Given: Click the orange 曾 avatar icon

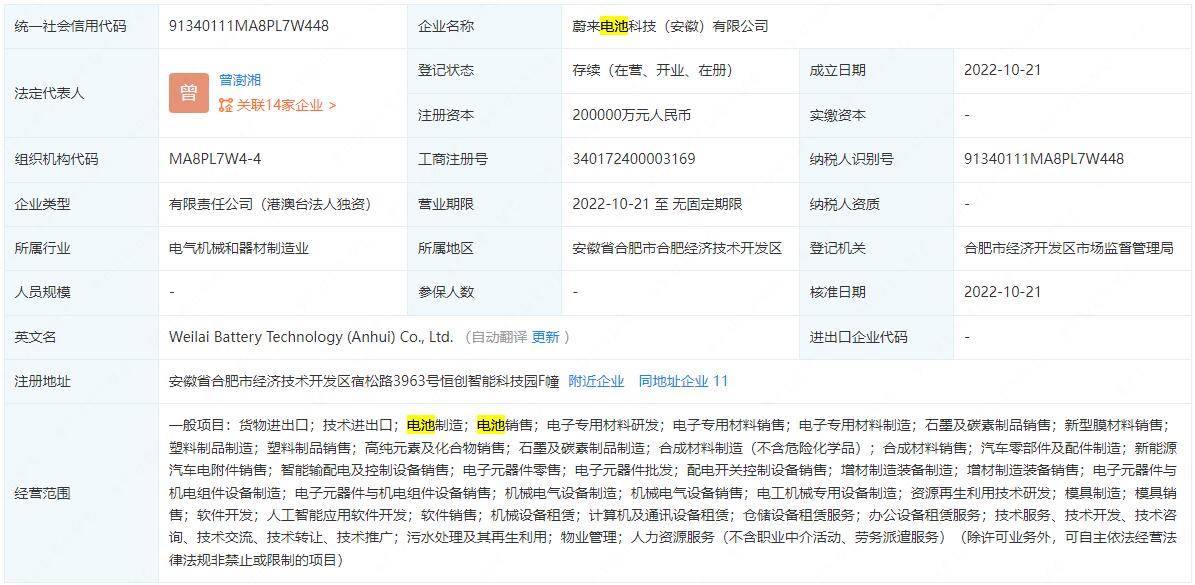Looking at the screenshot, I should tap(189, 93).
